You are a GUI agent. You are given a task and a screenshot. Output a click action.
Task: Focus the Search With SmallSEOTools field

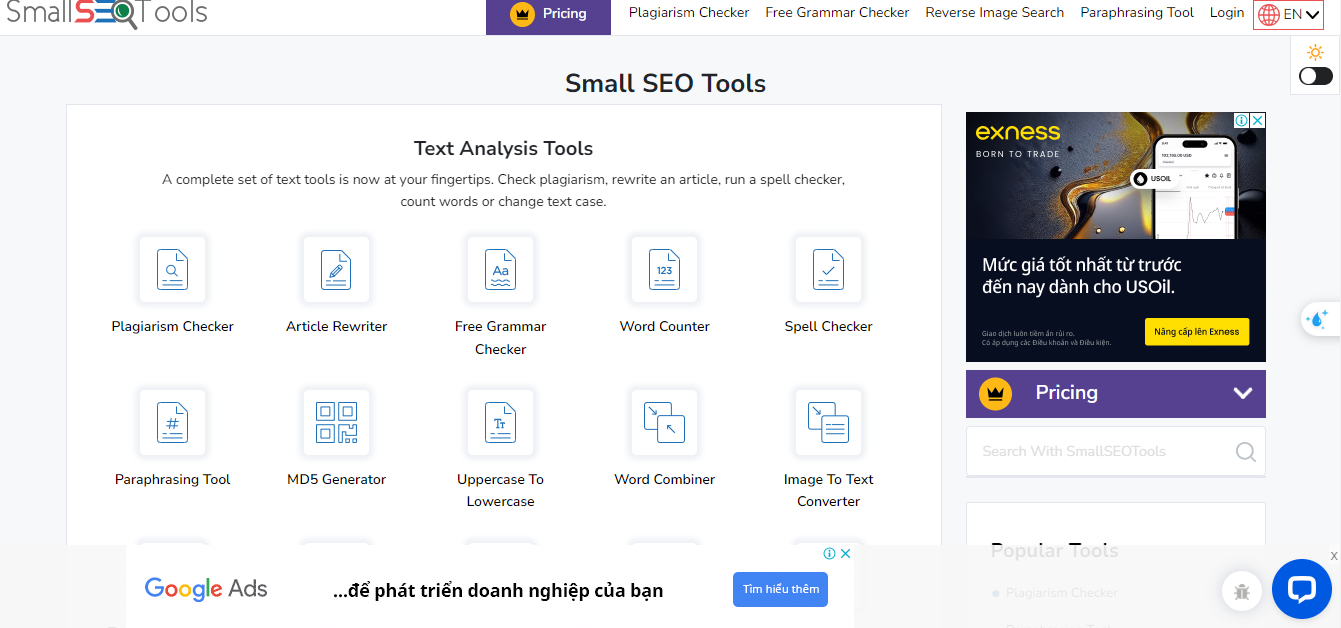1115,451
